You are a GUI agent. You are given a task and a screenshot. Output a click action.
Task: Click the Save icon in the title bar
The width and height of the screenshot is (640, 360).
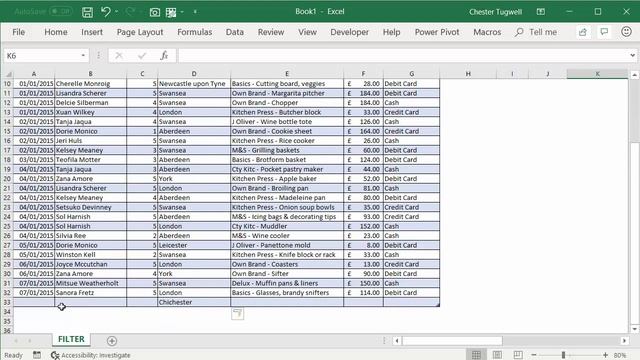point(87,12)
